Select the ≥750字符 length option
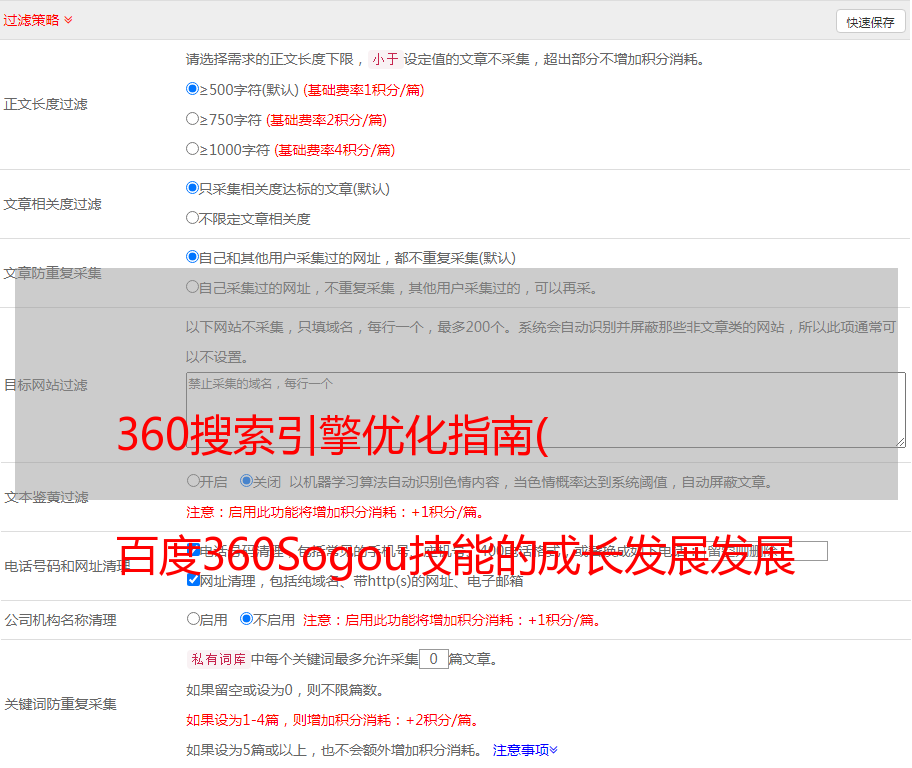 192,119
